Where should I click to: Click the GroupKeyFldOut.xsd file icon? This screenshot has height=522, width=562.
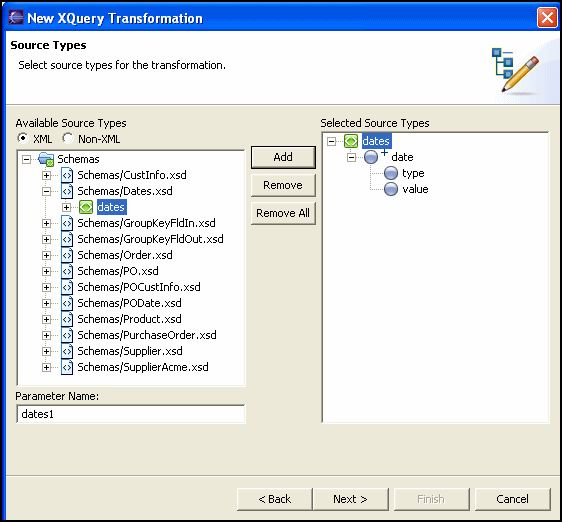(x=67, y=239)
